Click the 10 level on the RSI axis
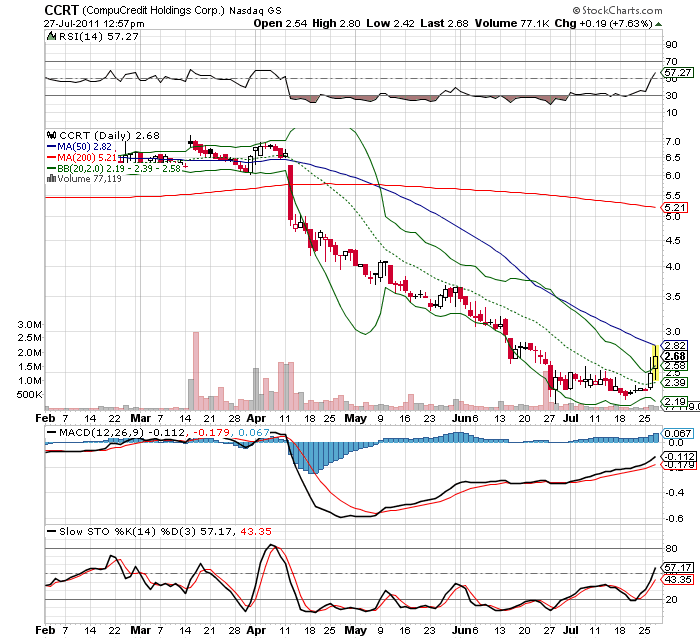 [671, 113]
